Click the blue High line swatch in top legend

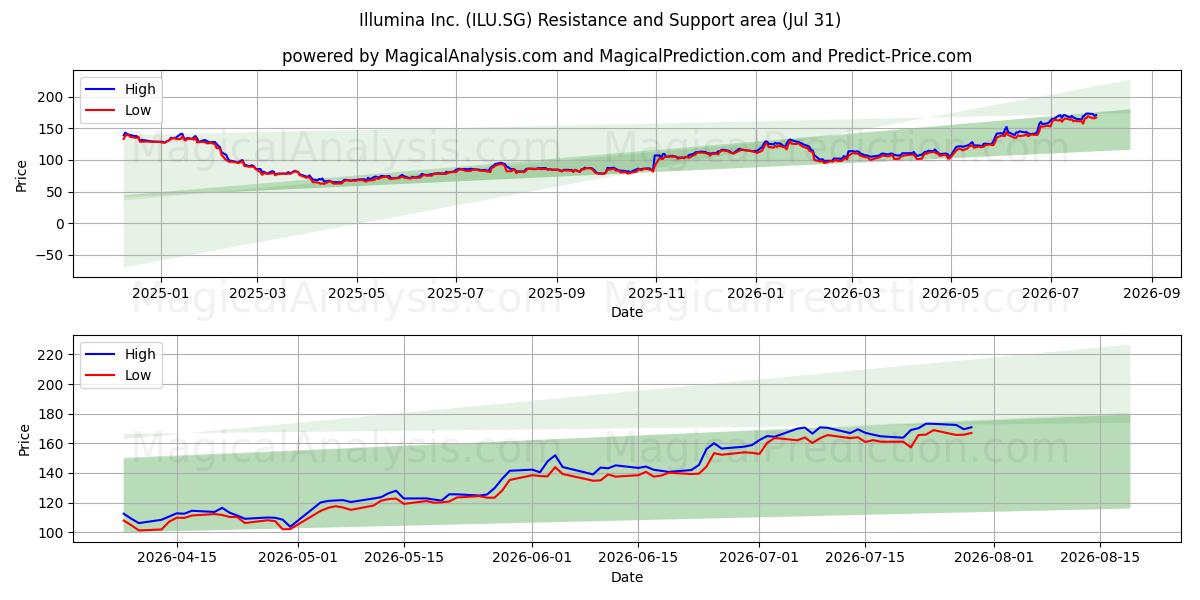pyautogui.click(x=101, y=90)
